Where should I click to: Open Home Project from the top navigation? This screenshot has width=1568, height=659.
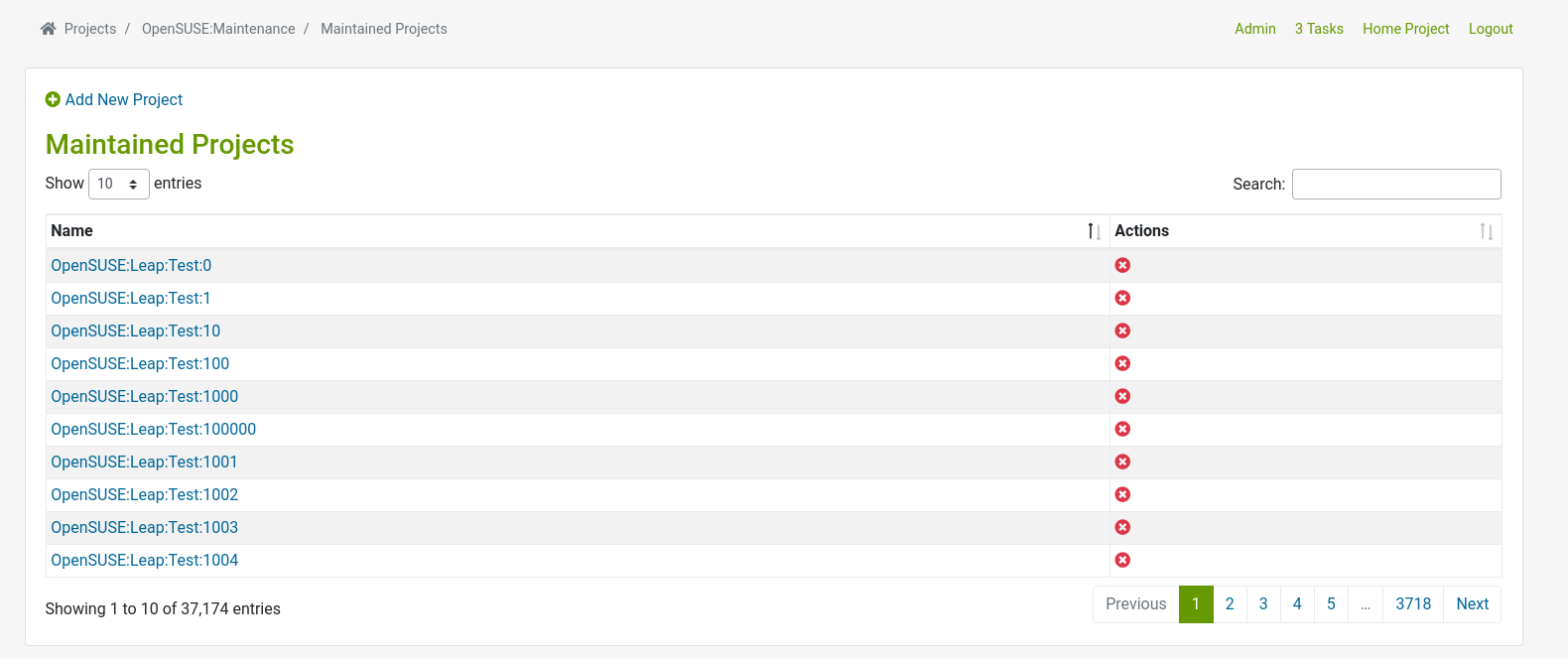[x=1405, y=29]
